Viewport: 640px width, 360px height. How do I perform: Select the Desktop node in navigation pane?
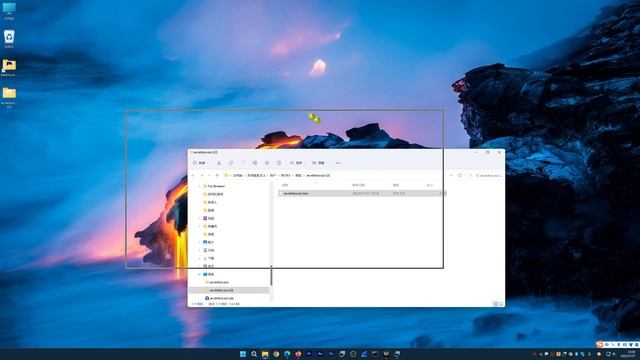[208, 274]
